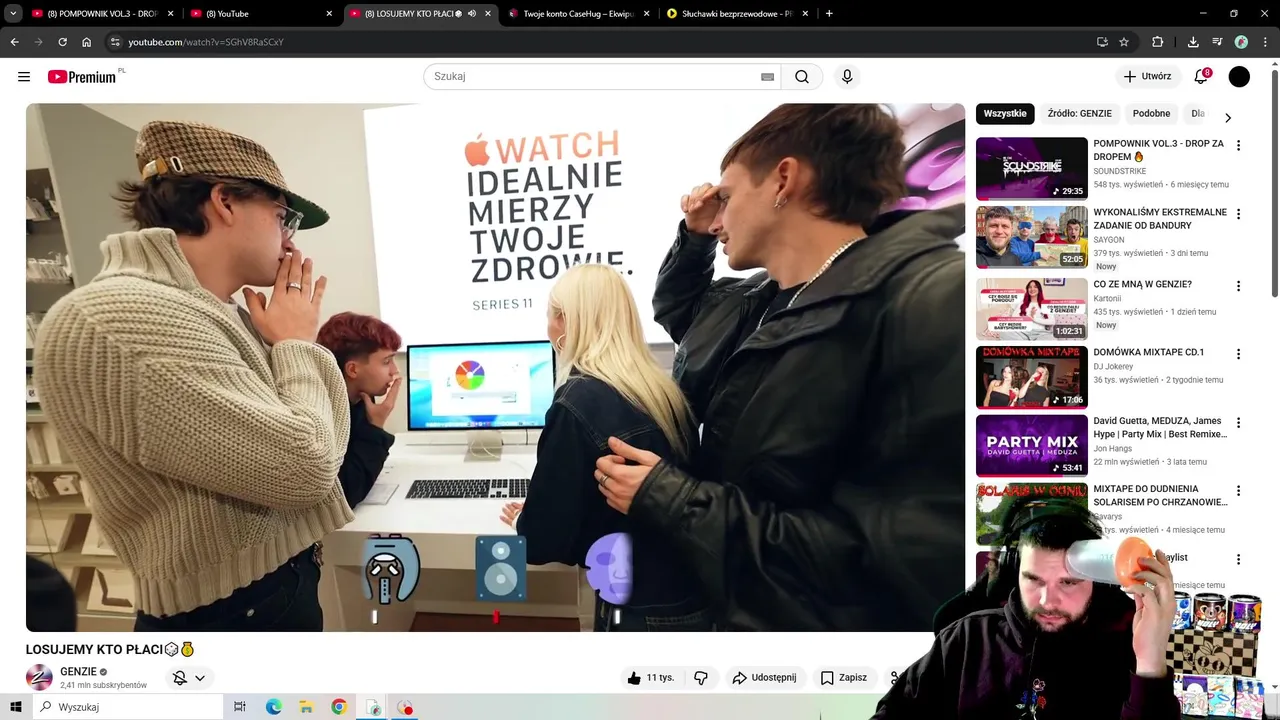
Task: Select the Podobne filter chip
Action: point(1151,113)
